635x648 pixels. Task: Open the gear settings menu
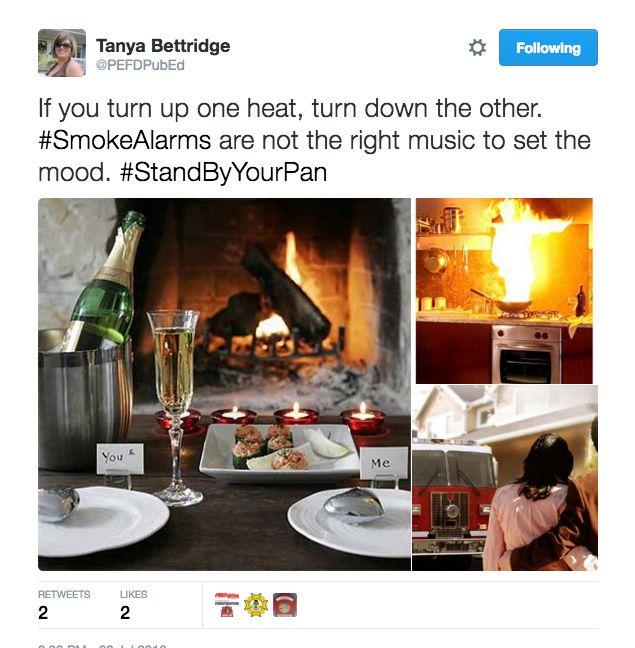tap(477, 48)
